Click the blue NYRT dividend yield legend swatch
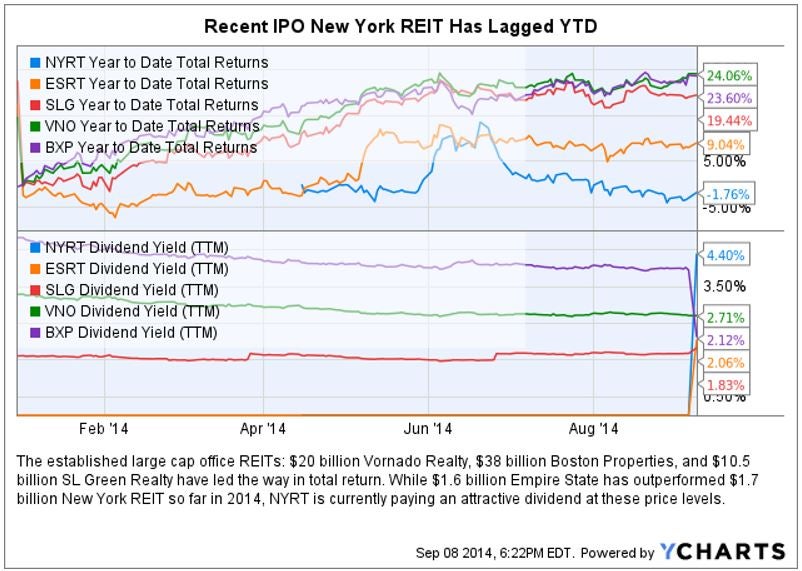The image size is (802, 571). (35, 248)
